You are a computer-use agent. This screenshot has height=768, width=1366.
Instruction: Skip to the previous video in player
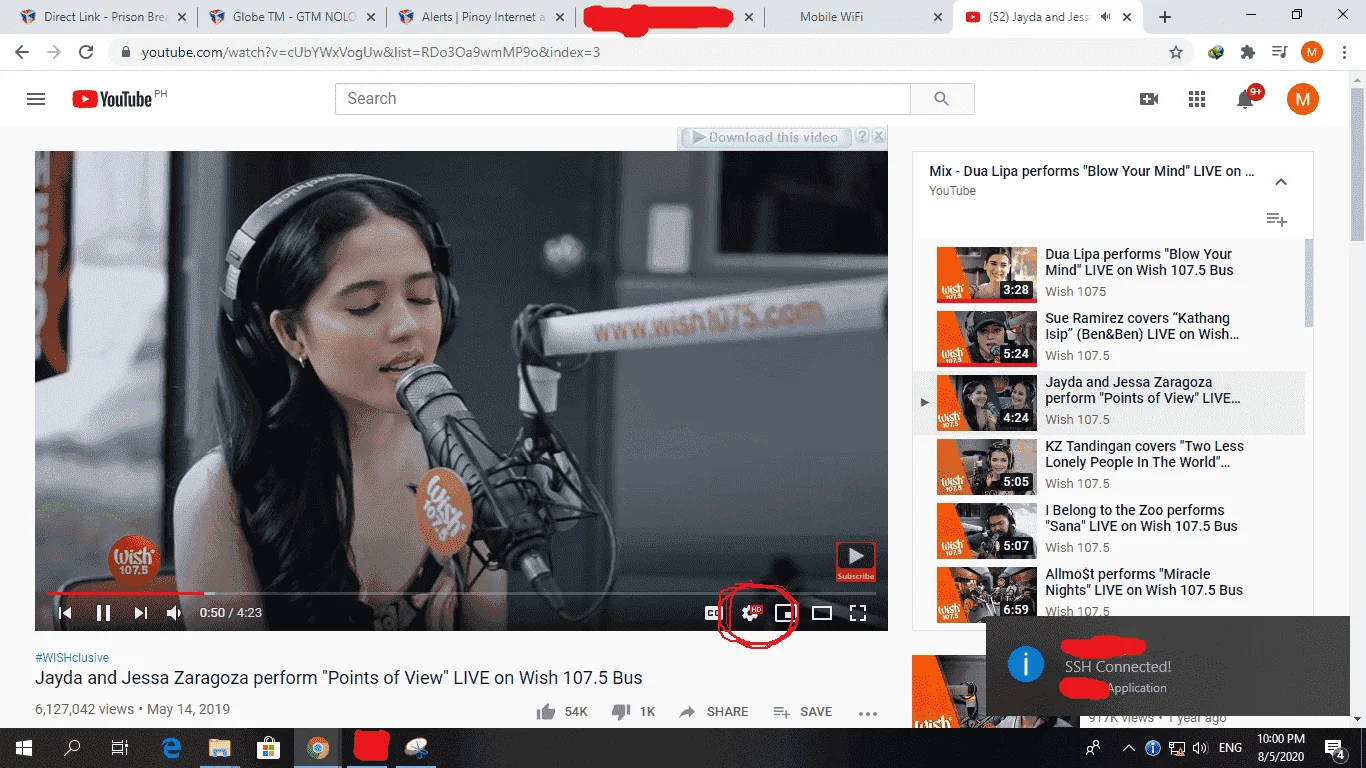(65, 613)
